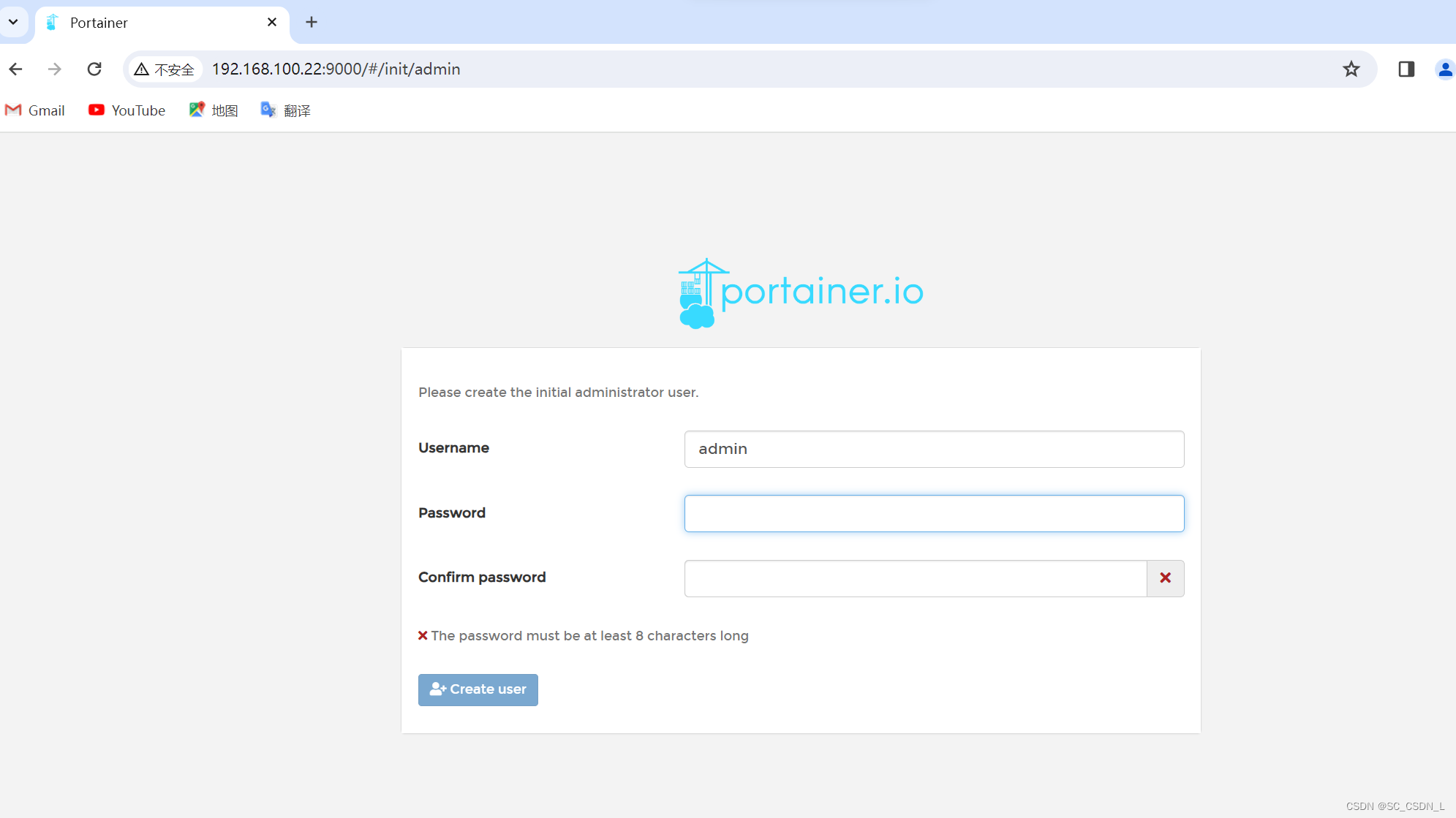This screenshot has width=1456, height=818.
Task: Select the Portainer browser tab
Action: pos(146,23)
